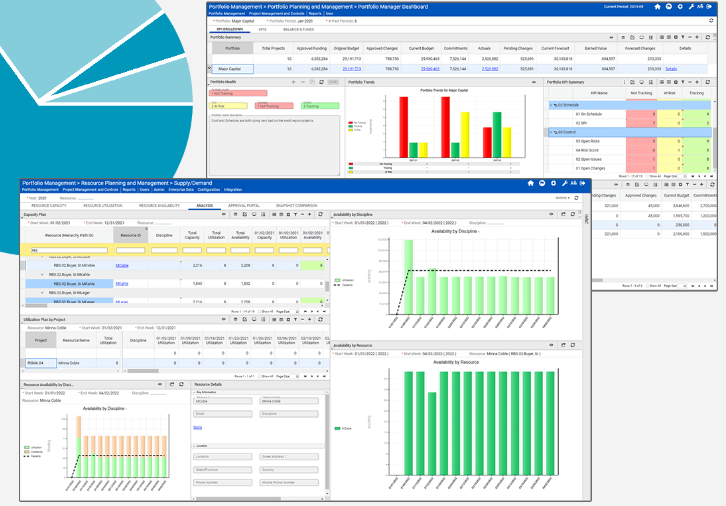Click plus icon in Portfolio Health toolbar
The image size is (726, 506).
pos(293,82)
